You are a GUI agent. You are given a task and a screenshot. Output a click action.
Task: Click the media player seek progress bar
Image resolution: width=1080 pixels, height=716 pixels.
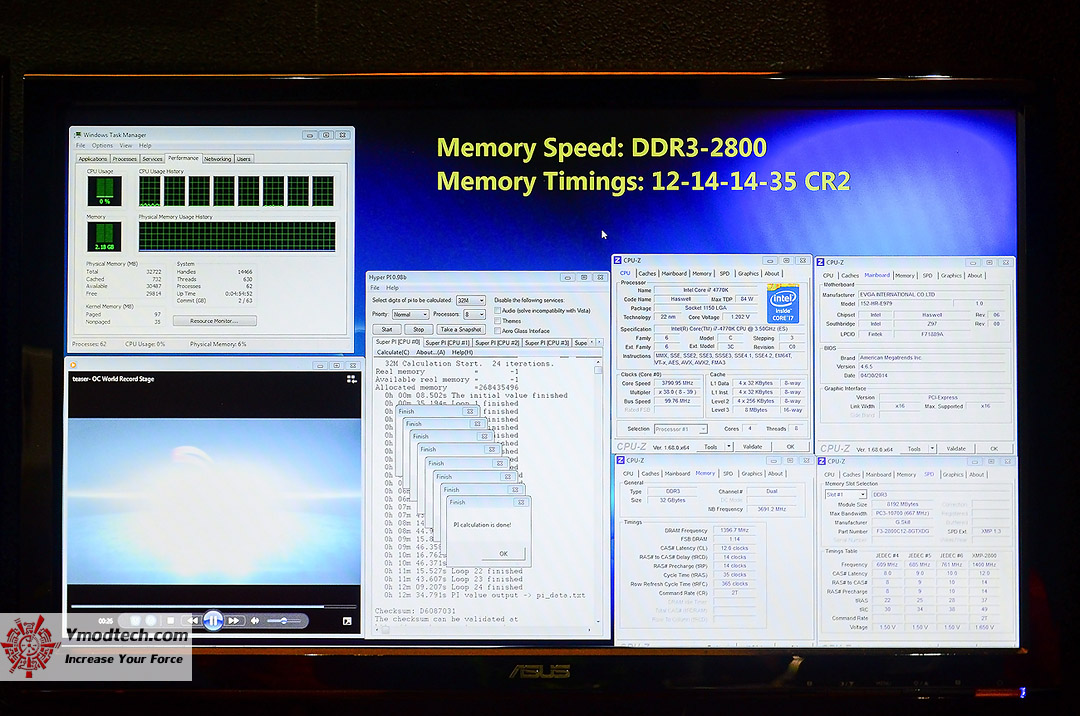click(214, 607)
